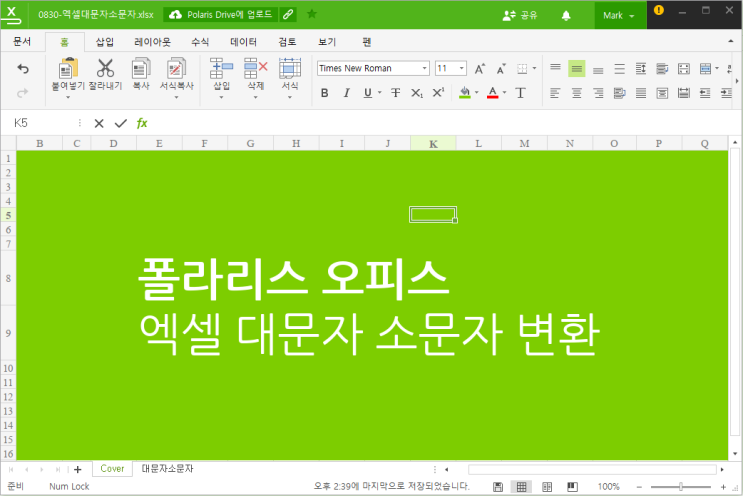Switch to the 삽입 (Insert) tab
Screen dimensions: 743x496
click(105, 42)
